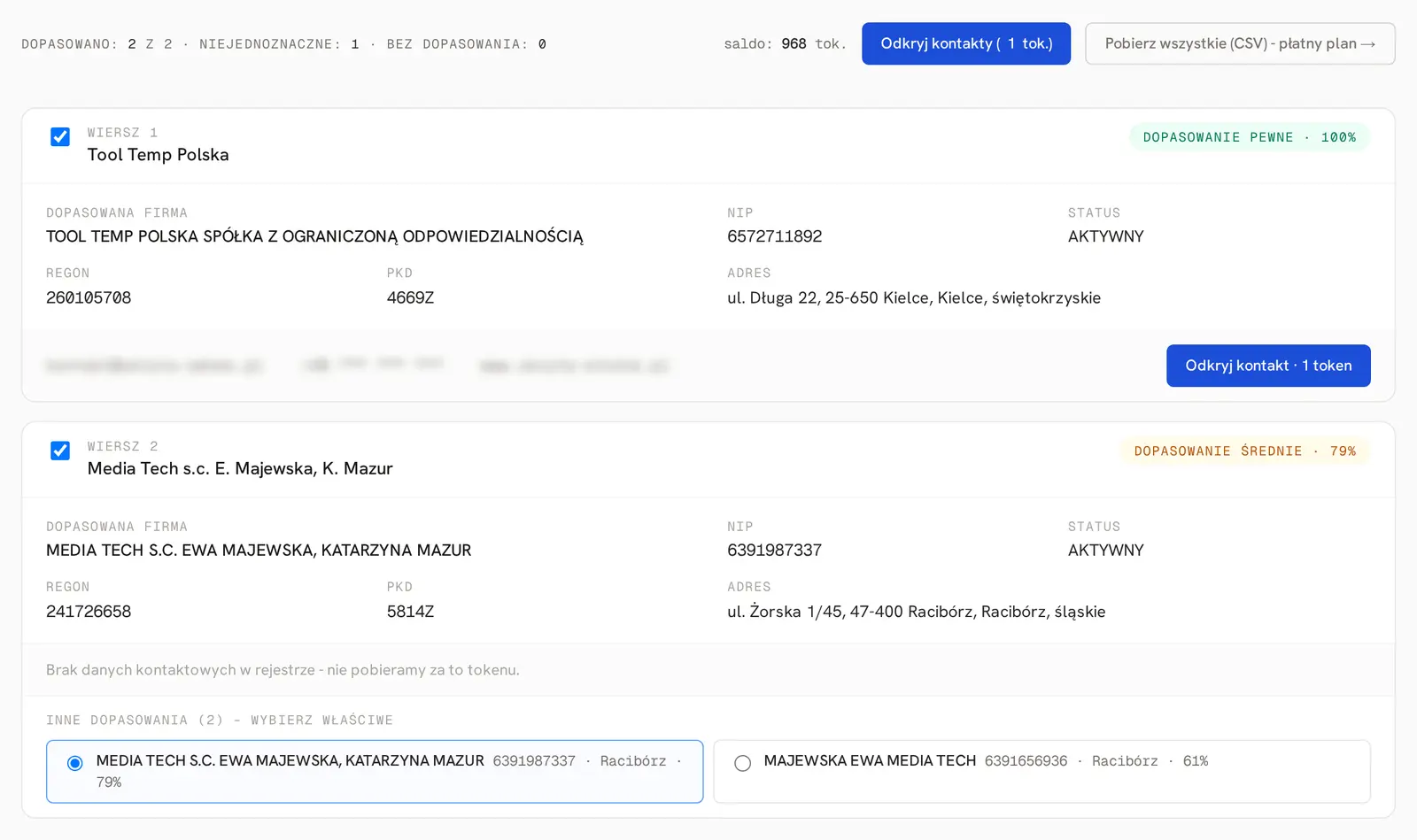Image resolution: width=1417 pixels, height=840 pixels.
Task: Click the Bez dopasowania: 0 counter
Action: pos(467,44)
